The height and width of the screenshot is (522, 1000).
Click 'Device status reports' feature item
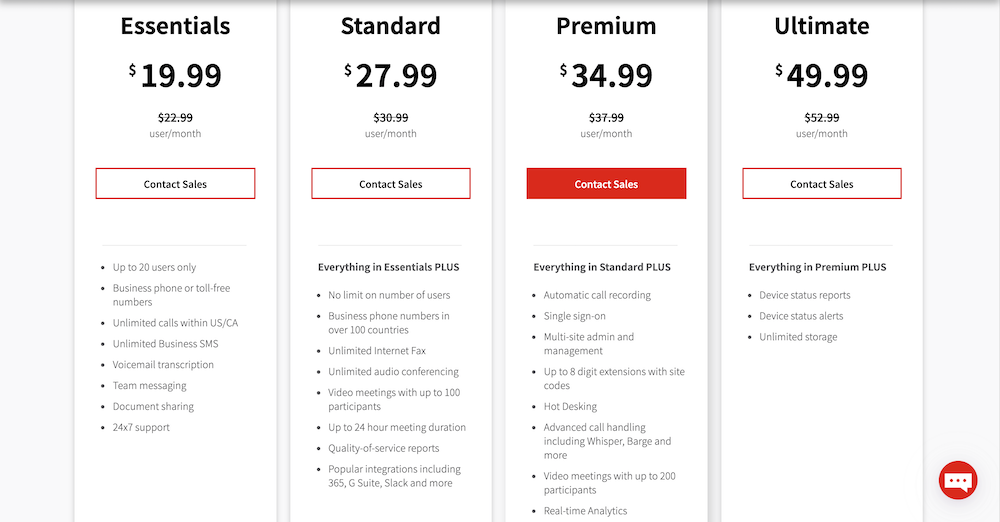(x=805, y=295)
